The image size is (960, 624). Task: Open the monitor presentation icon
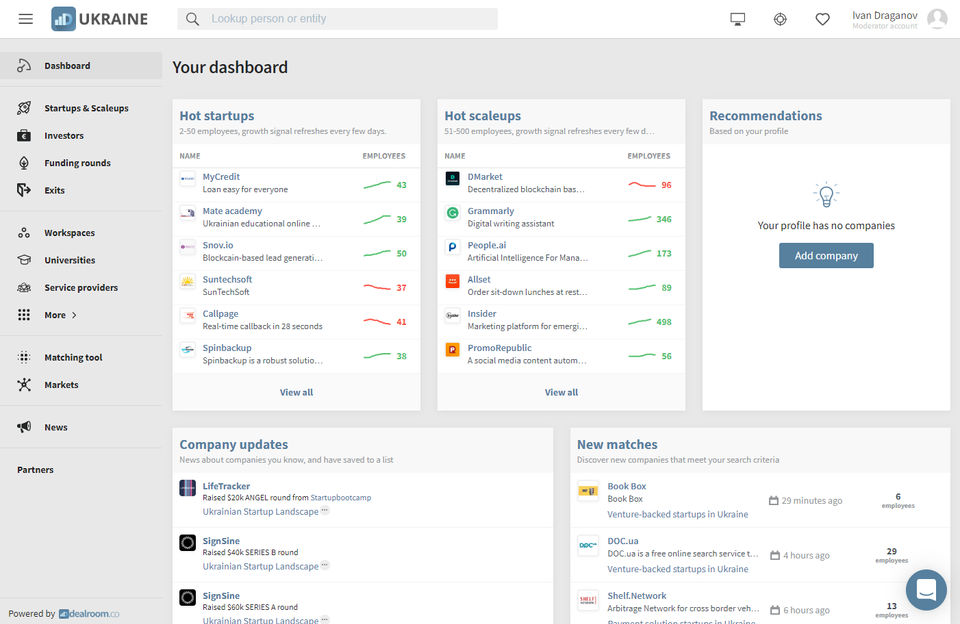[738, 19]
